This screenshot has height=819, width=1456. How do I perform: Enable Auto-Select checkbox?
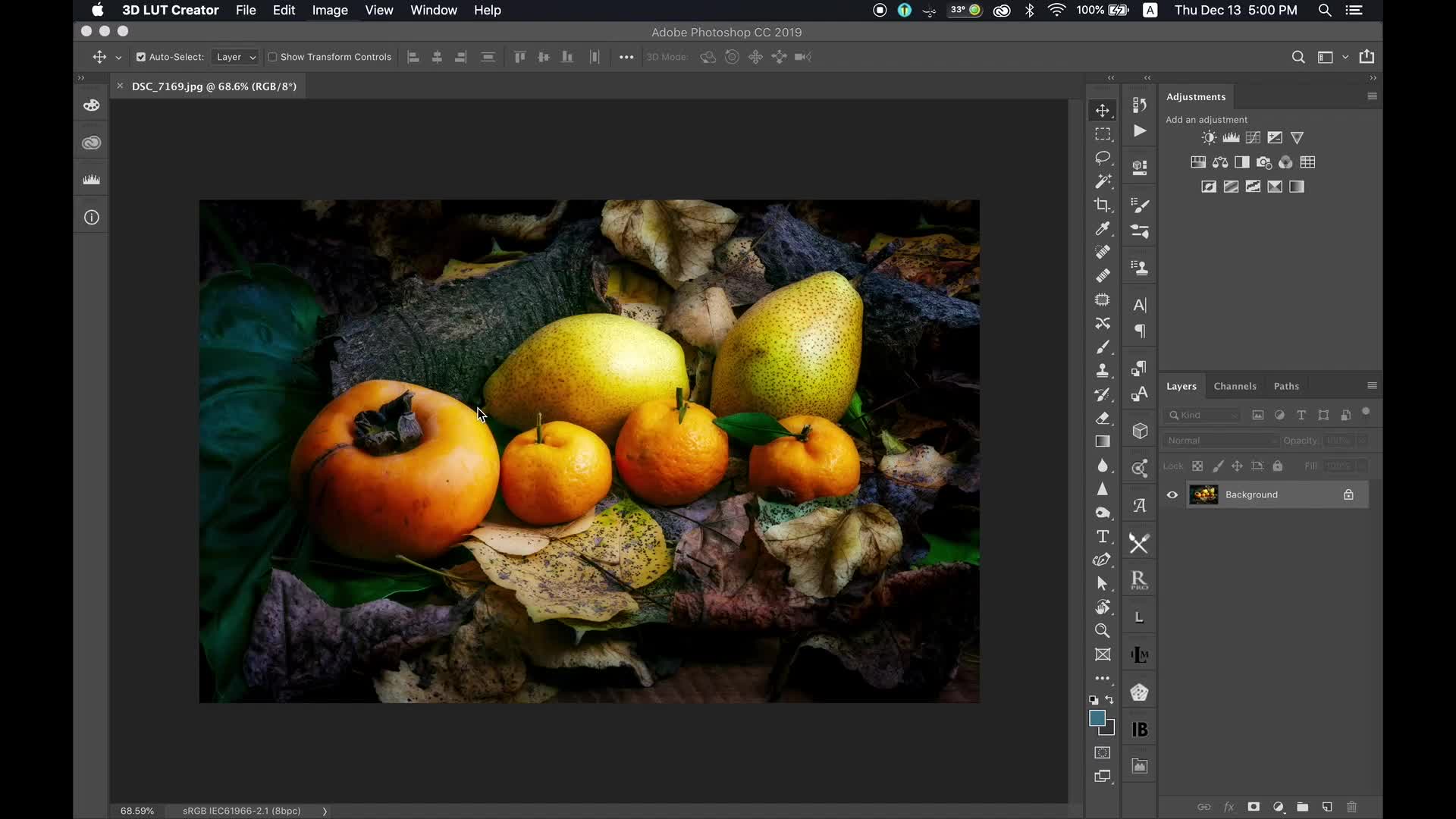140,57
